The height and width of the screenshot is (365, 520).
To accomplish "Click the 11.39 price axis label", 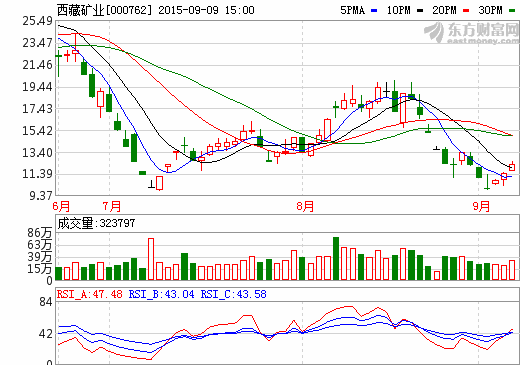I will 37,174.
